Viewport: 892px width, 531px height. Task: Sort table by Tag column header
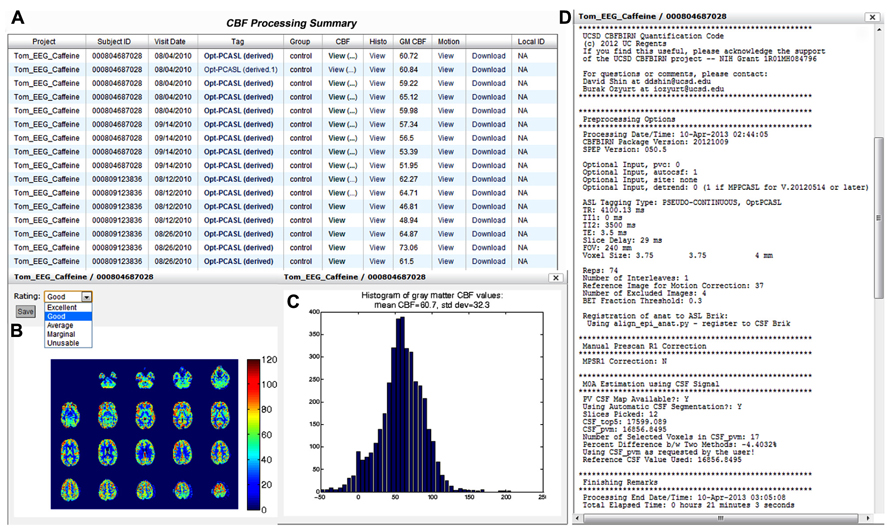[x=238, y=42]
